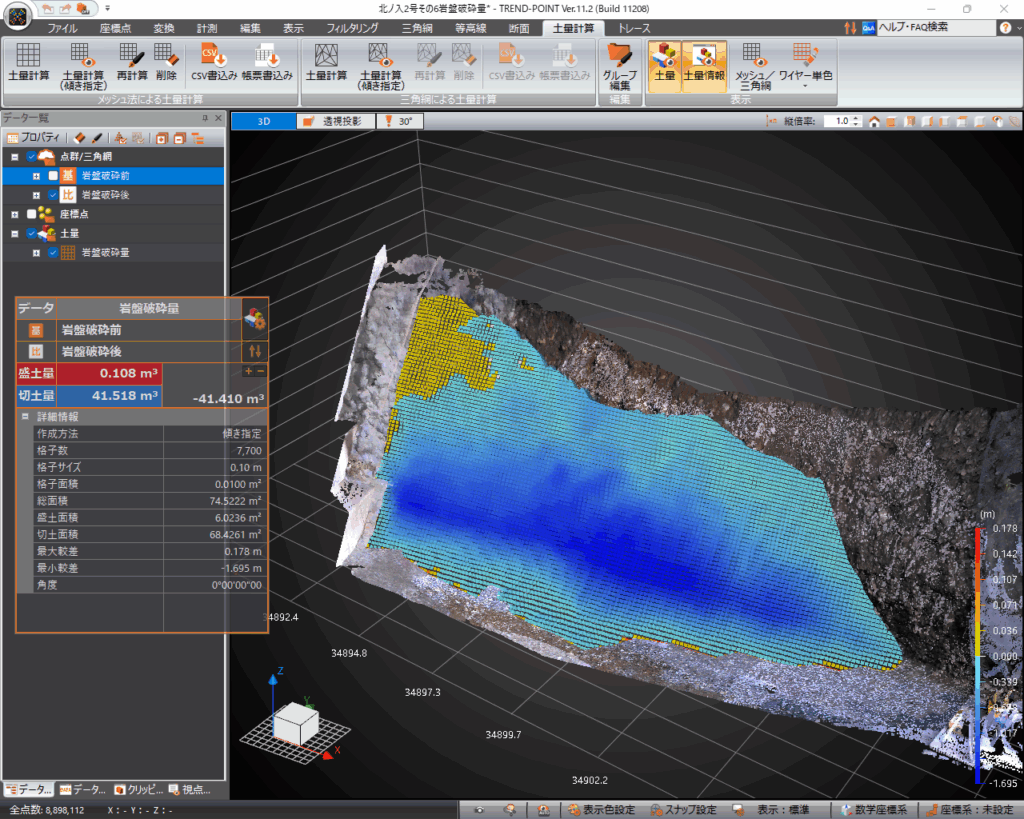The height and width of the screenshot is (819, 1024).
Task: Collapse 詳細情報 section
Action: [25, 417]
